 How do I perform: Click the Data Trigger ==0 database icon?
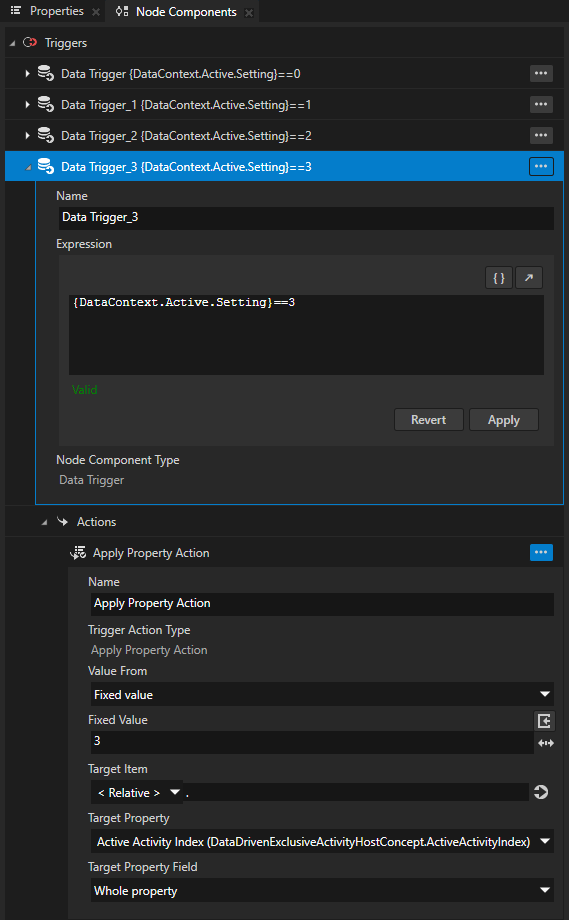[x=46, y=73]
